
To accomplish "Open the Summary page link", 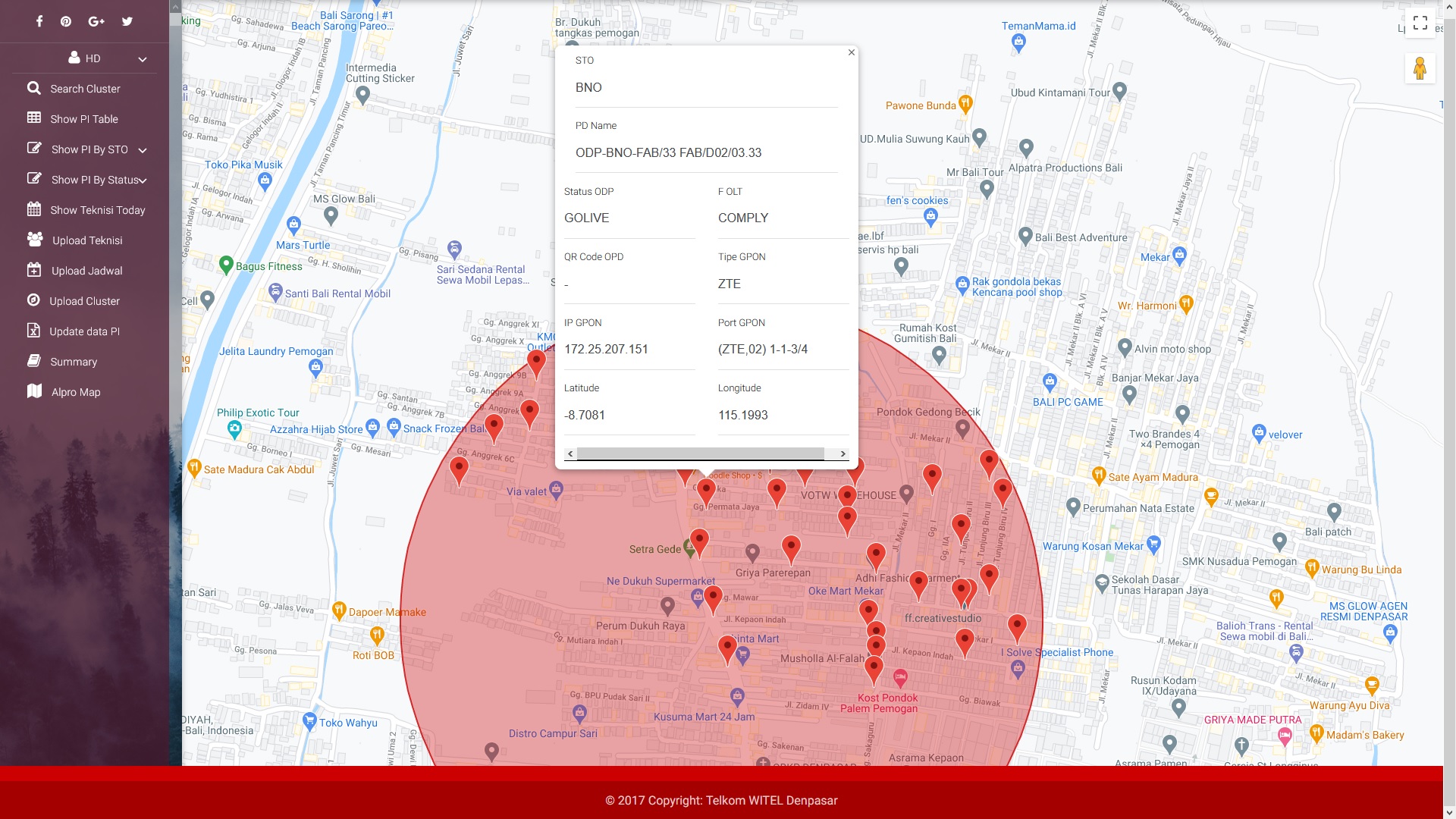I will [x=73, y=362].
